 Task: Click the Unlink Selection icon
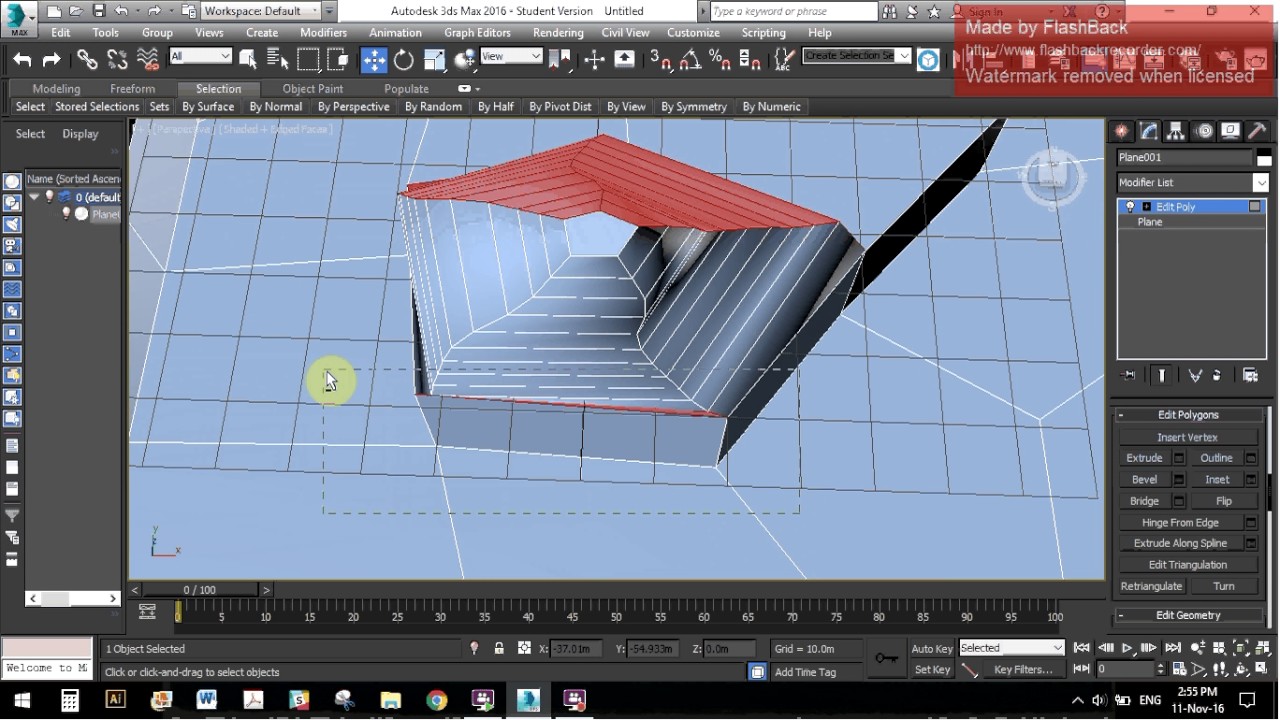tap(117, 60)
